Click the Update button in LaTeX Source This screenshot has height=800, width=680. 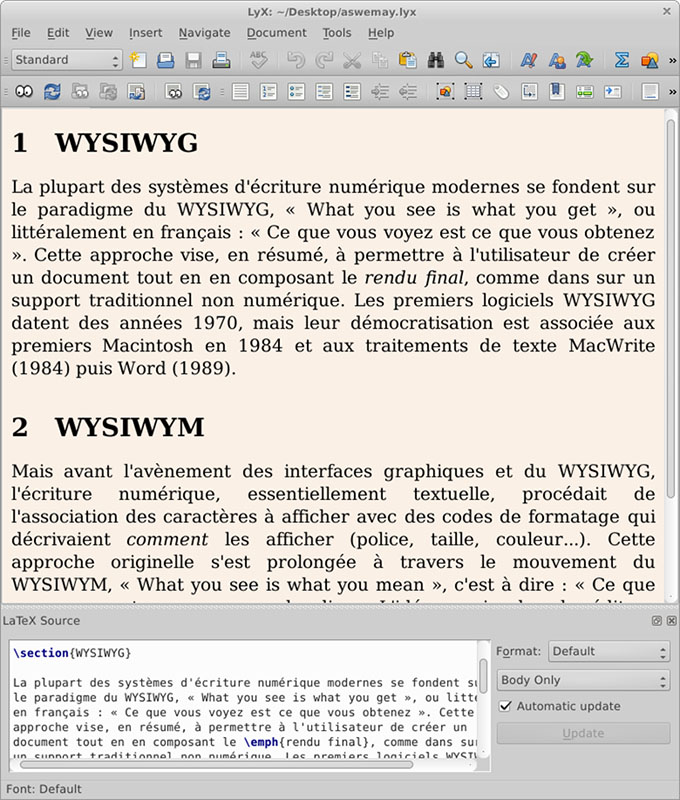click(x=583, y=733)
